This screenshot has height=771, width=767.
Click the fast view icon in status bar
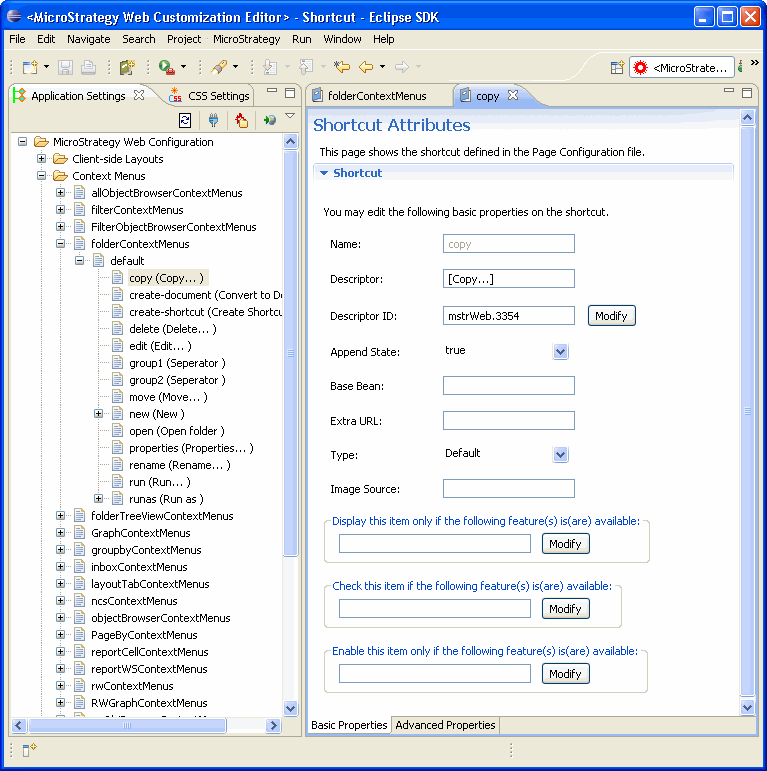pyautogui.click(x=30, y=750)
